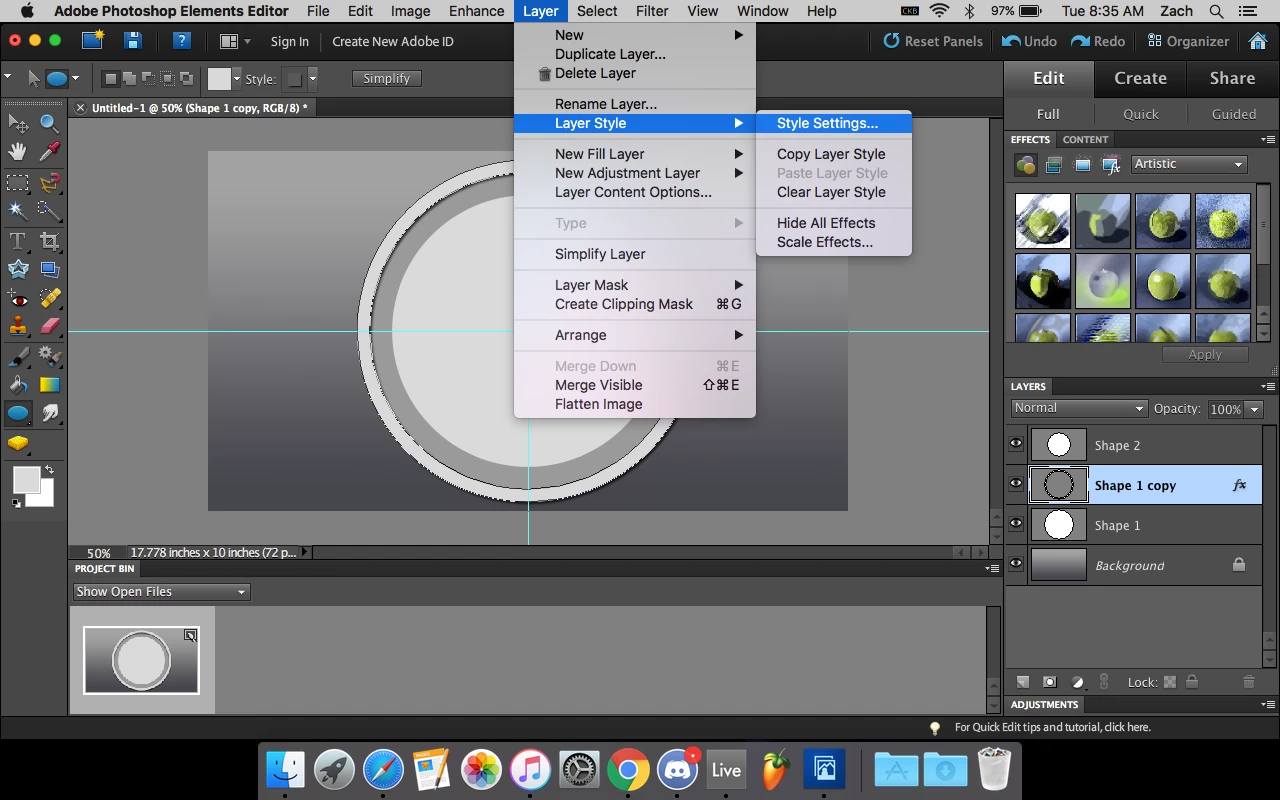The image size is (1280, 800).
Task: Enable Add to shape area mode
Action: tap(128, 79)
